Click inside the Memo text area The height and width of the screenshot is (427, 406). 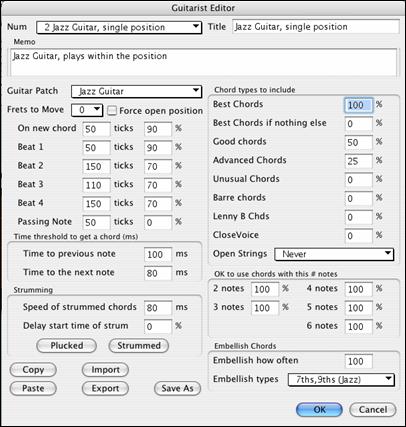(204, 62)
